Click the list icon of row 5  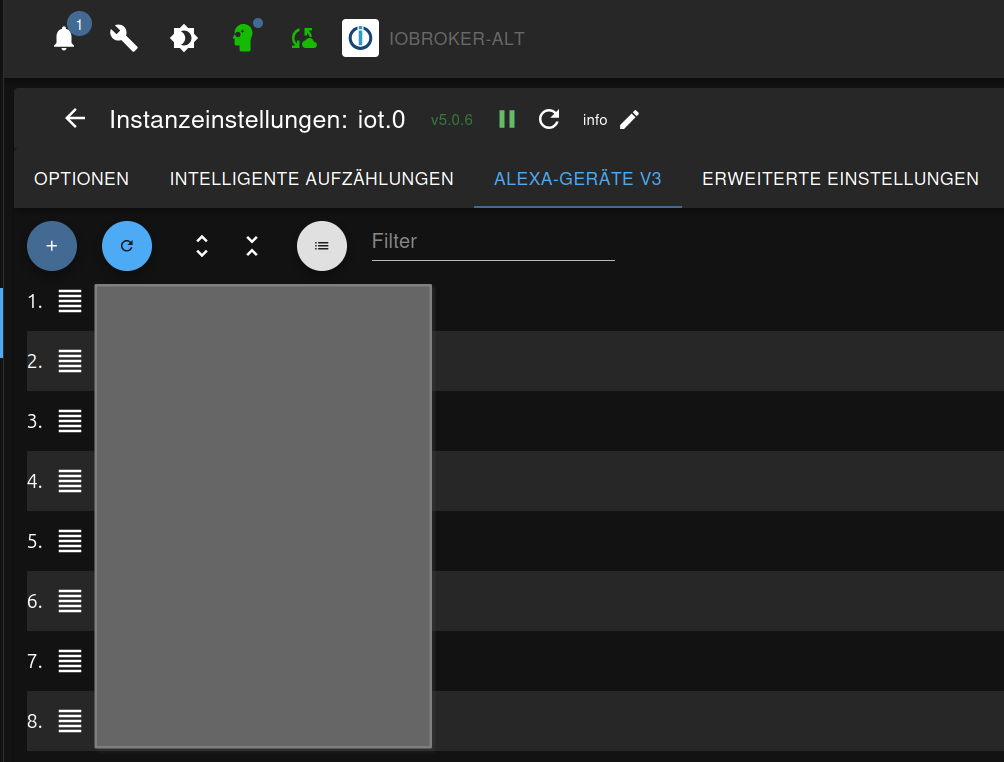click(70, 541)
